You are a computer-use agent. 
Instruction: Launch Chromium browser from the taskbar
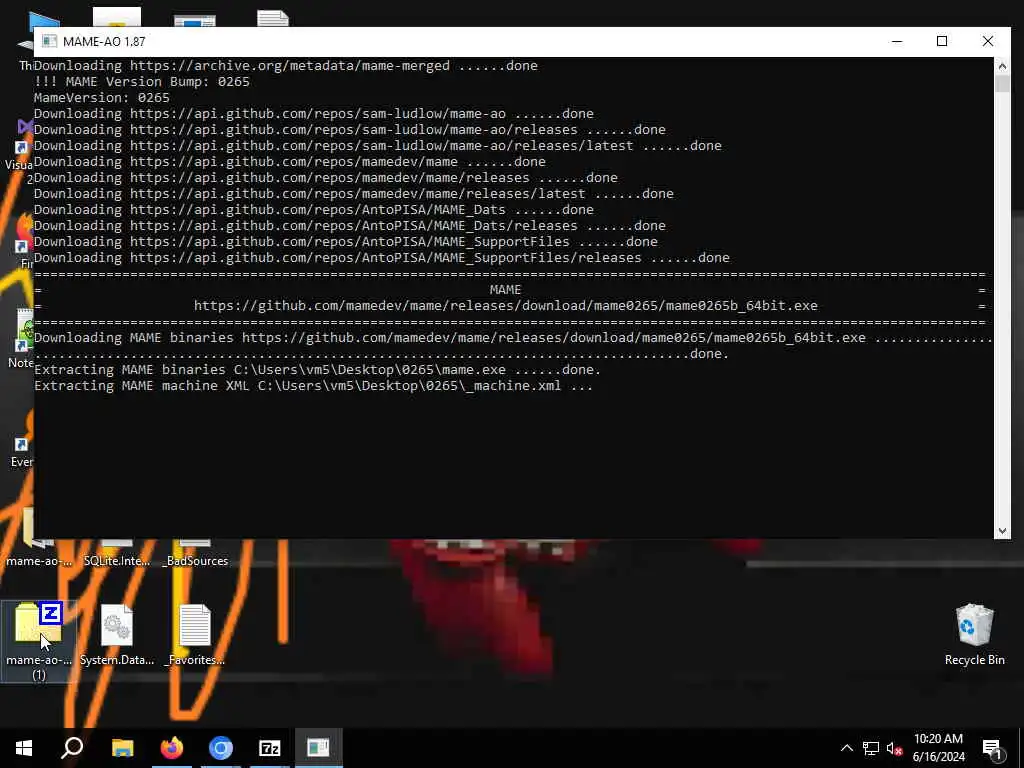(221, 748)
